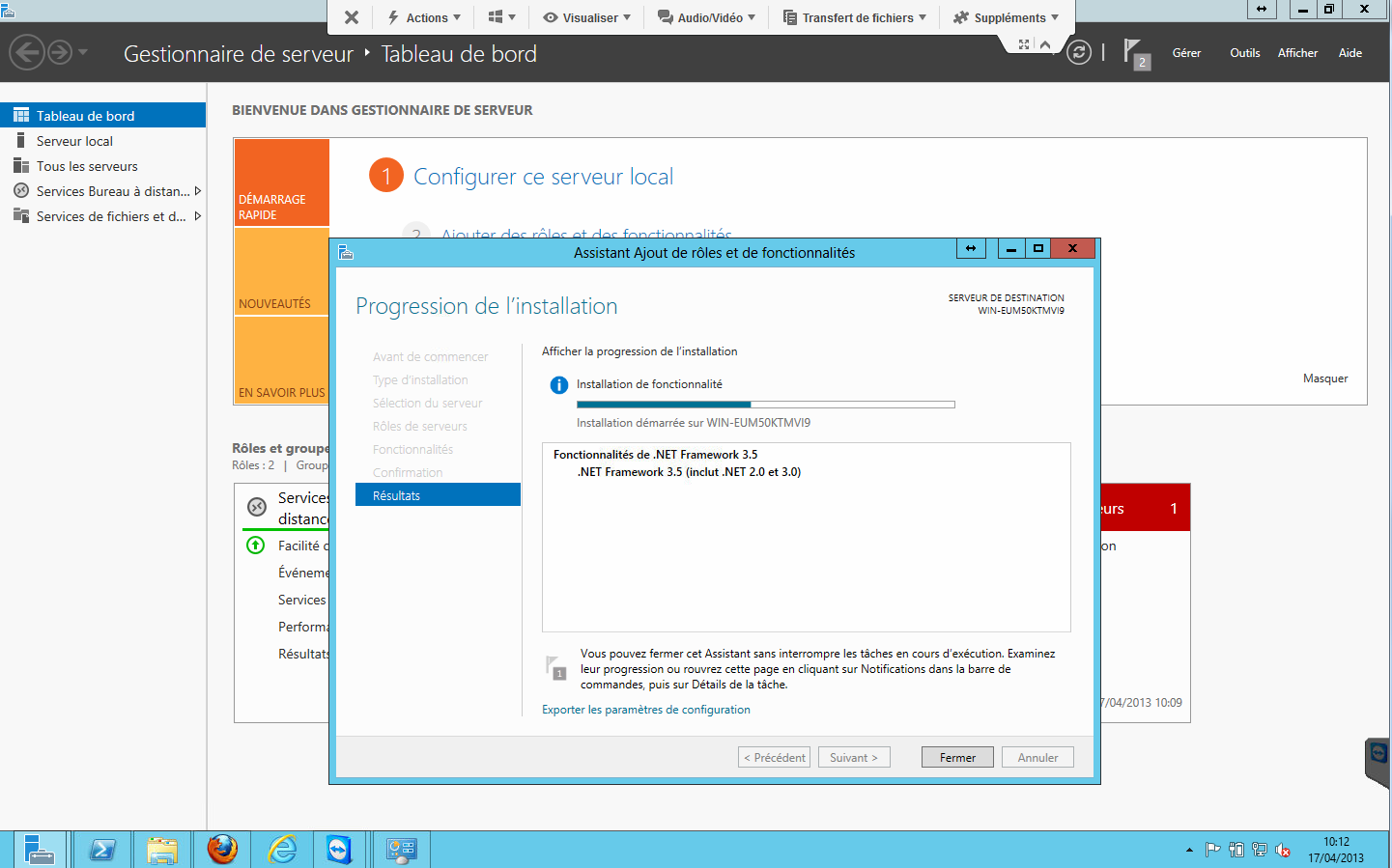Open the Audio/Vidéo dropdown
The height and width of the screenshot is (868, 1392).
[x=706, y=17]
